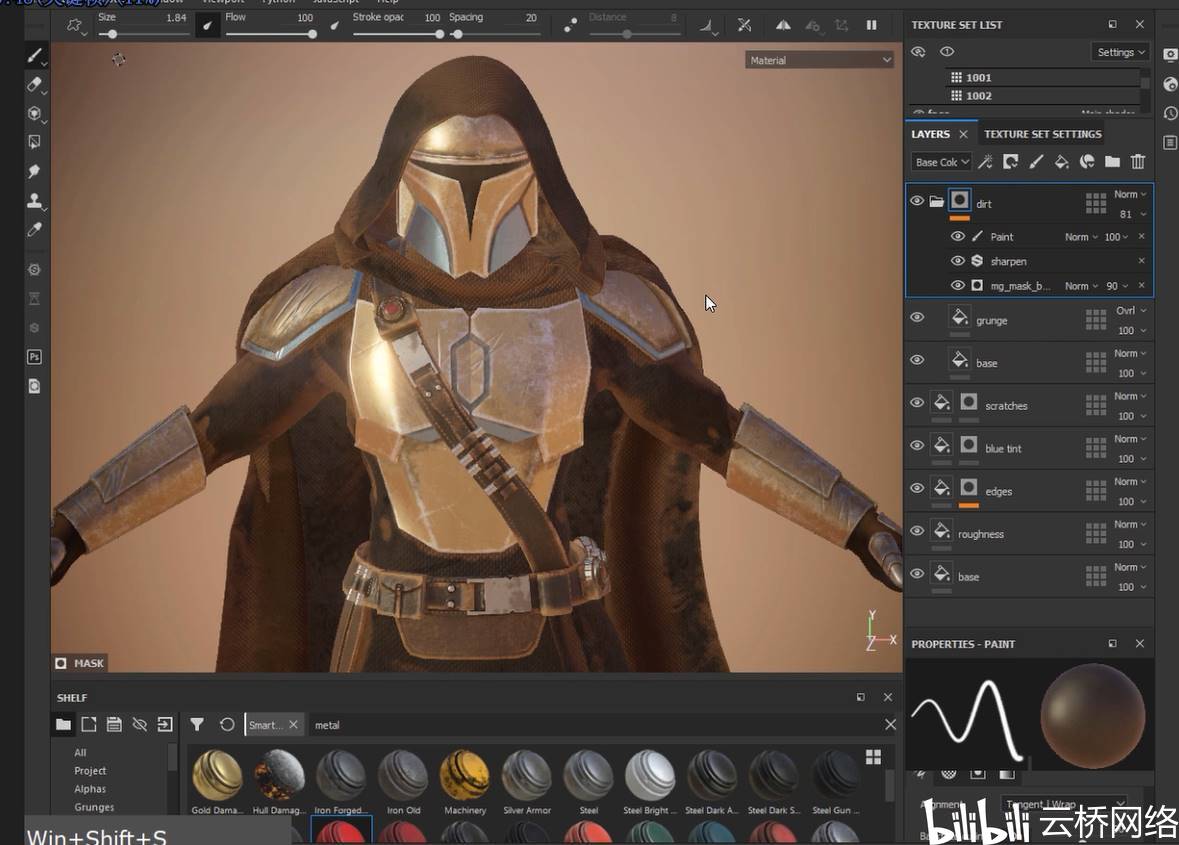Select the Paint brush tool
Image resolution: width=1179 pixels, height=845 pixels.
tap(35, 55)
